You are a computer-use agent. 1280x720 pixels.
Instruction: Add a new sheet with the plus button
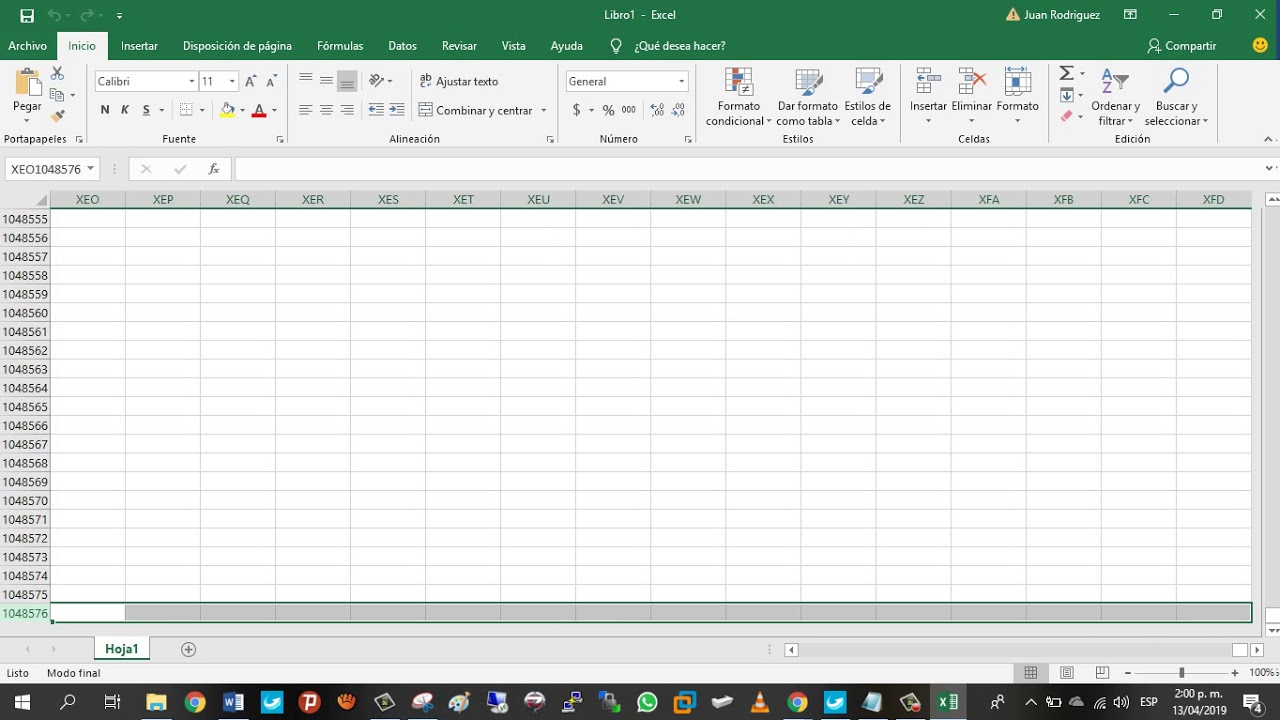(x=188, y=649)
